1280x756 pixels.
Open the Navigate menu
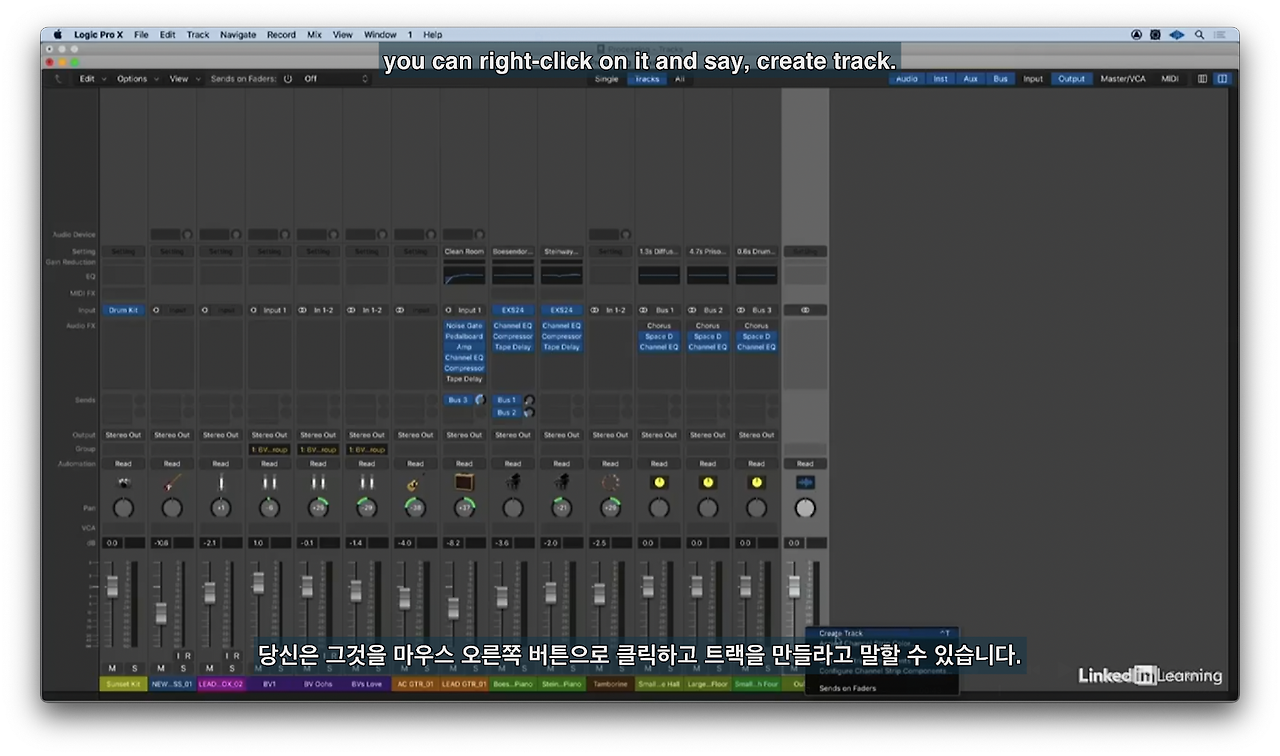(238, 34)
